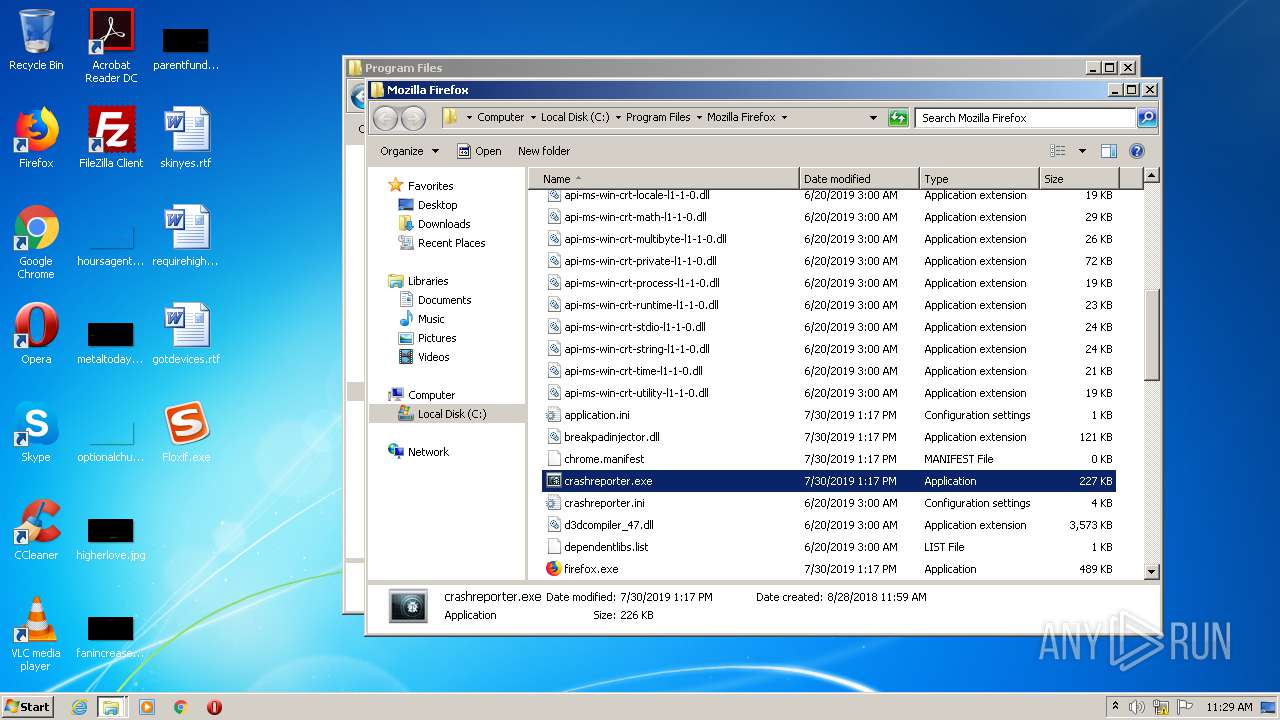The image size is (1280, 720).
Task: Change view with the views icon
Action: (1058, 151)
